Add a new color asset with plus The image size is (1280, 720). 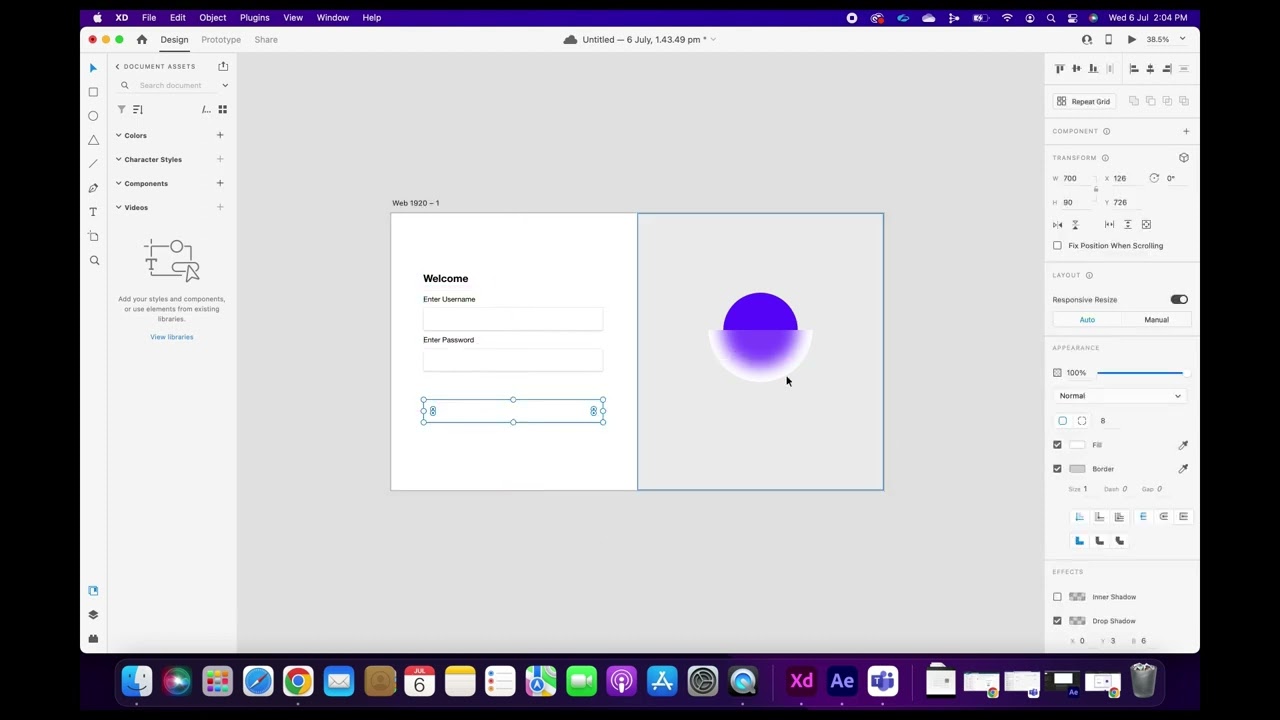tap(220, 135)
